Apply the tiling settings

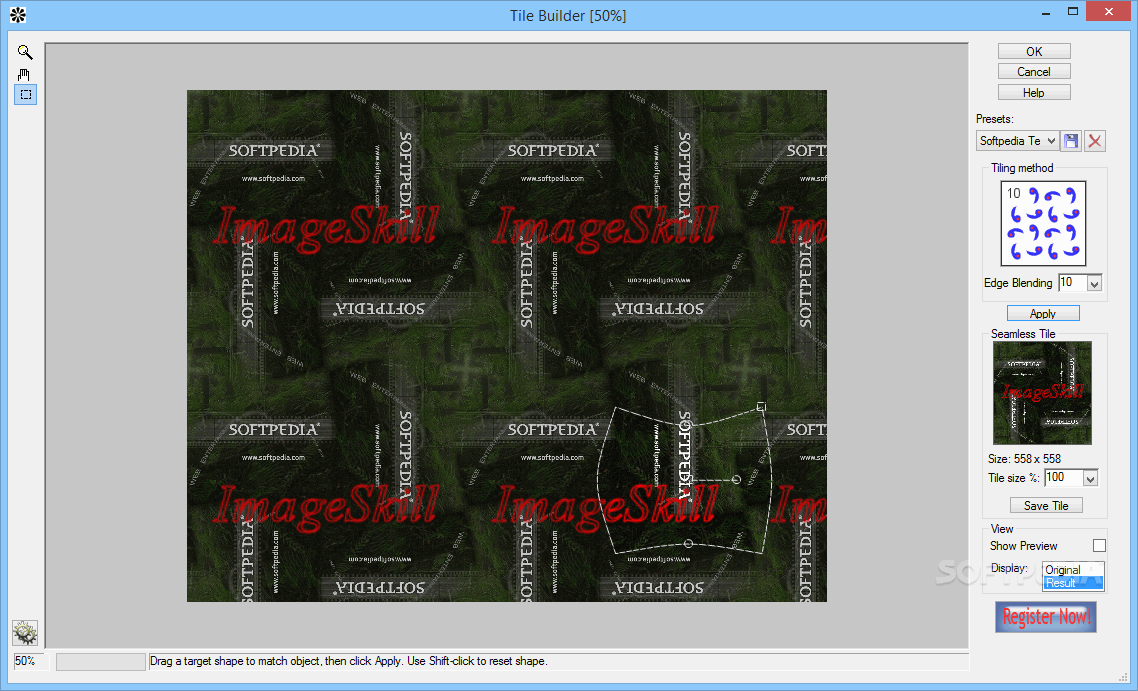coord(1043,314)
